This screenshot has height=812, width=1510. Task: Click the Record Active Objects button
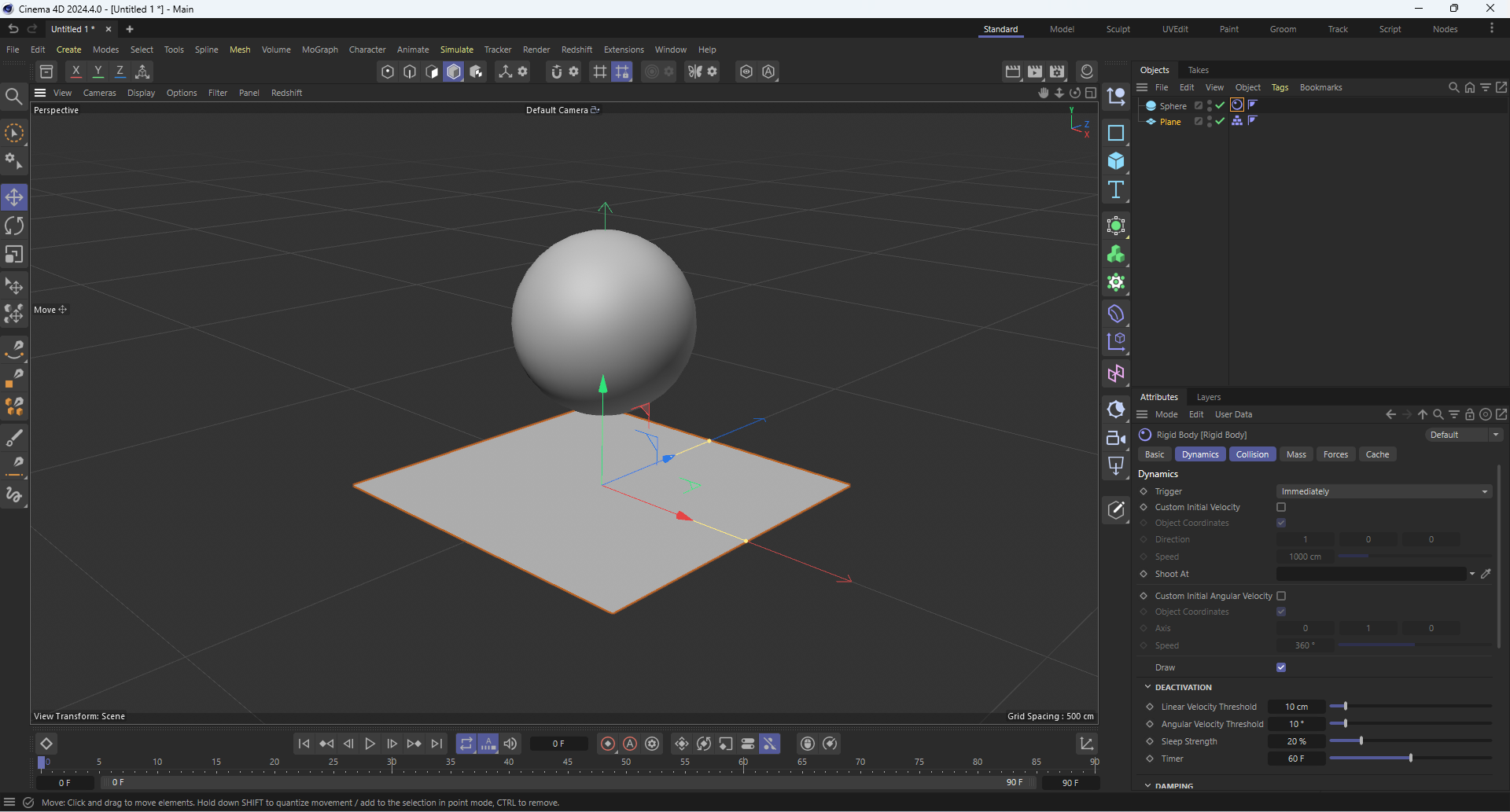tap(608, 744)
